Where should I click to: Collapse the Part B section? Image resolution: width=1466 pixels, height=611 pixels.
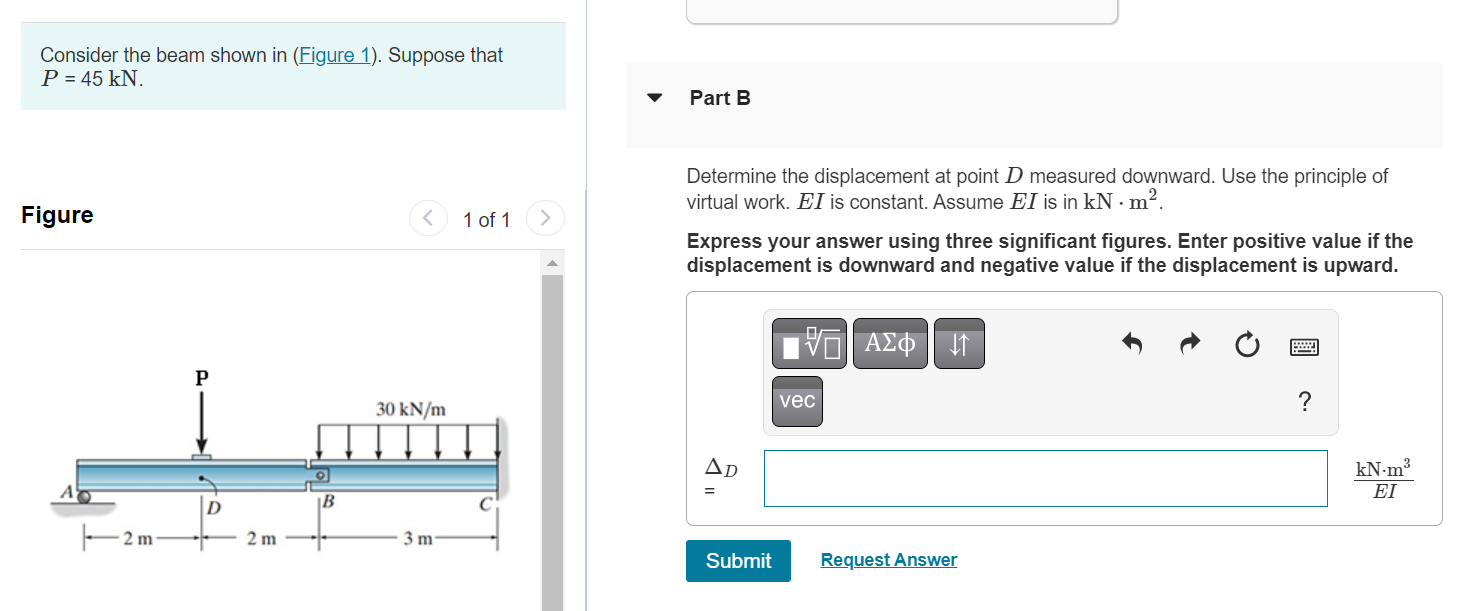tap(653, 98)
